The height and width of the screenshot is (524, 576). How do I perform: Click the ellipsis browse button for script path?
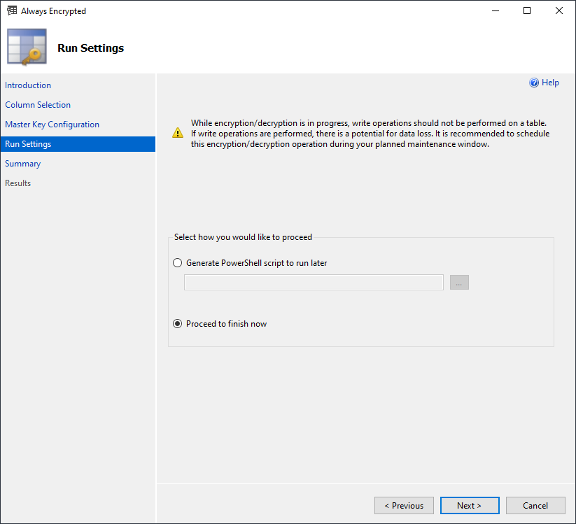pos(459,283)
